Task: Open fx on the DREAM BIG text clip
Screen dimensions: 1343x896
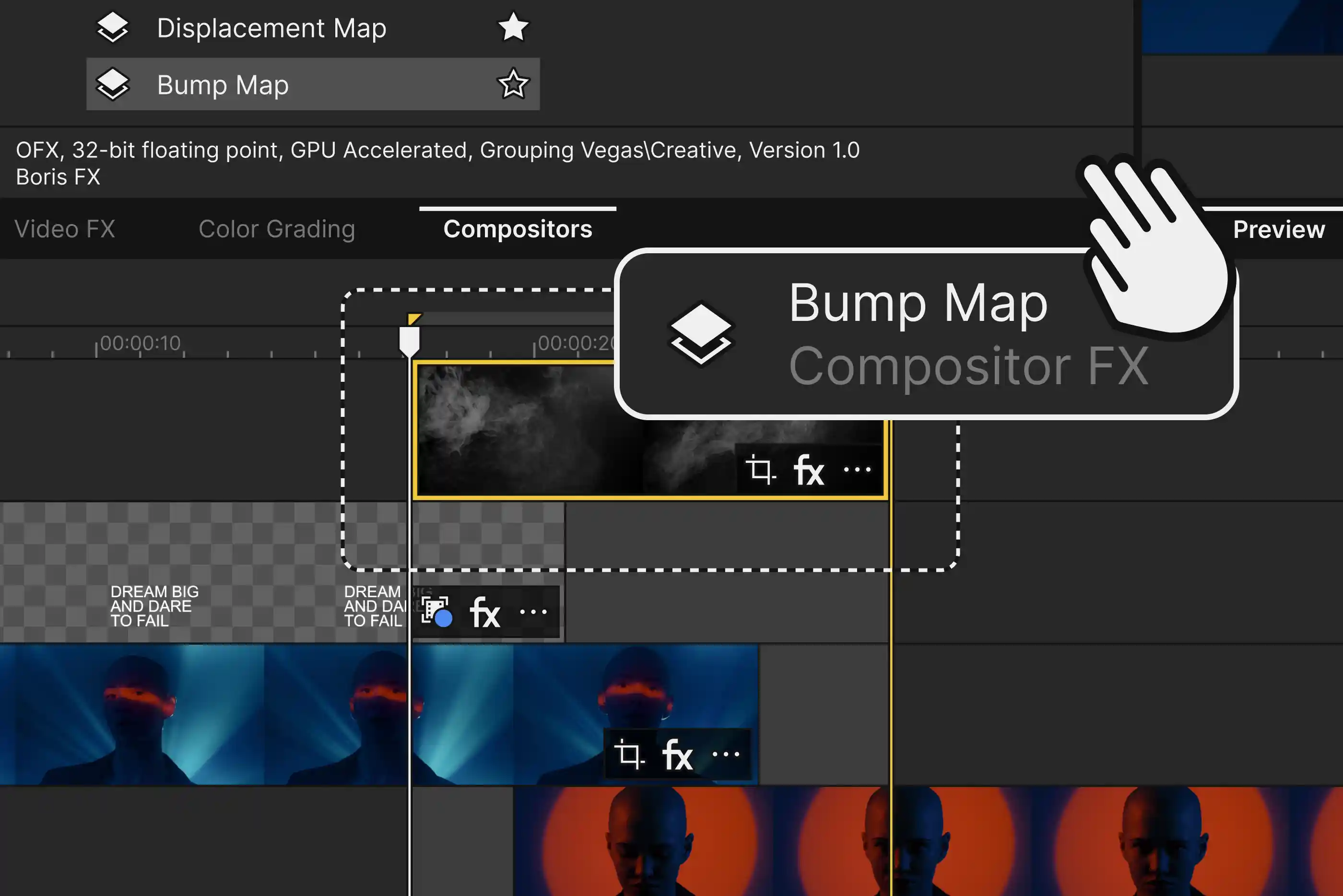Action: tap(484, 613)
